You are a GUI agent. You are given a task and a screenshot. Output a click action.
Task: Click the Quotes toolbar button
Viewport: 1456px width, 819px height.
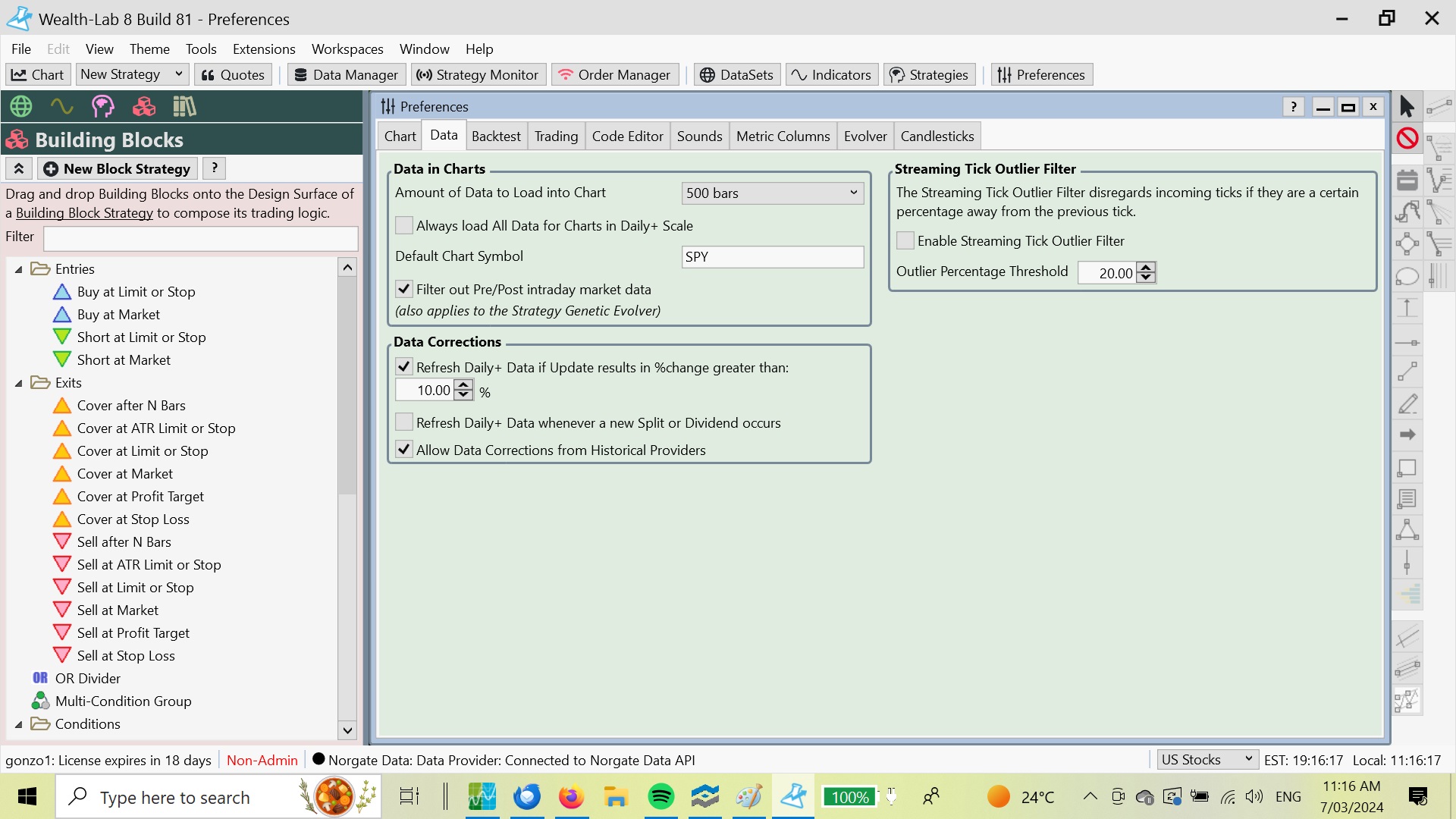point(233,74)
